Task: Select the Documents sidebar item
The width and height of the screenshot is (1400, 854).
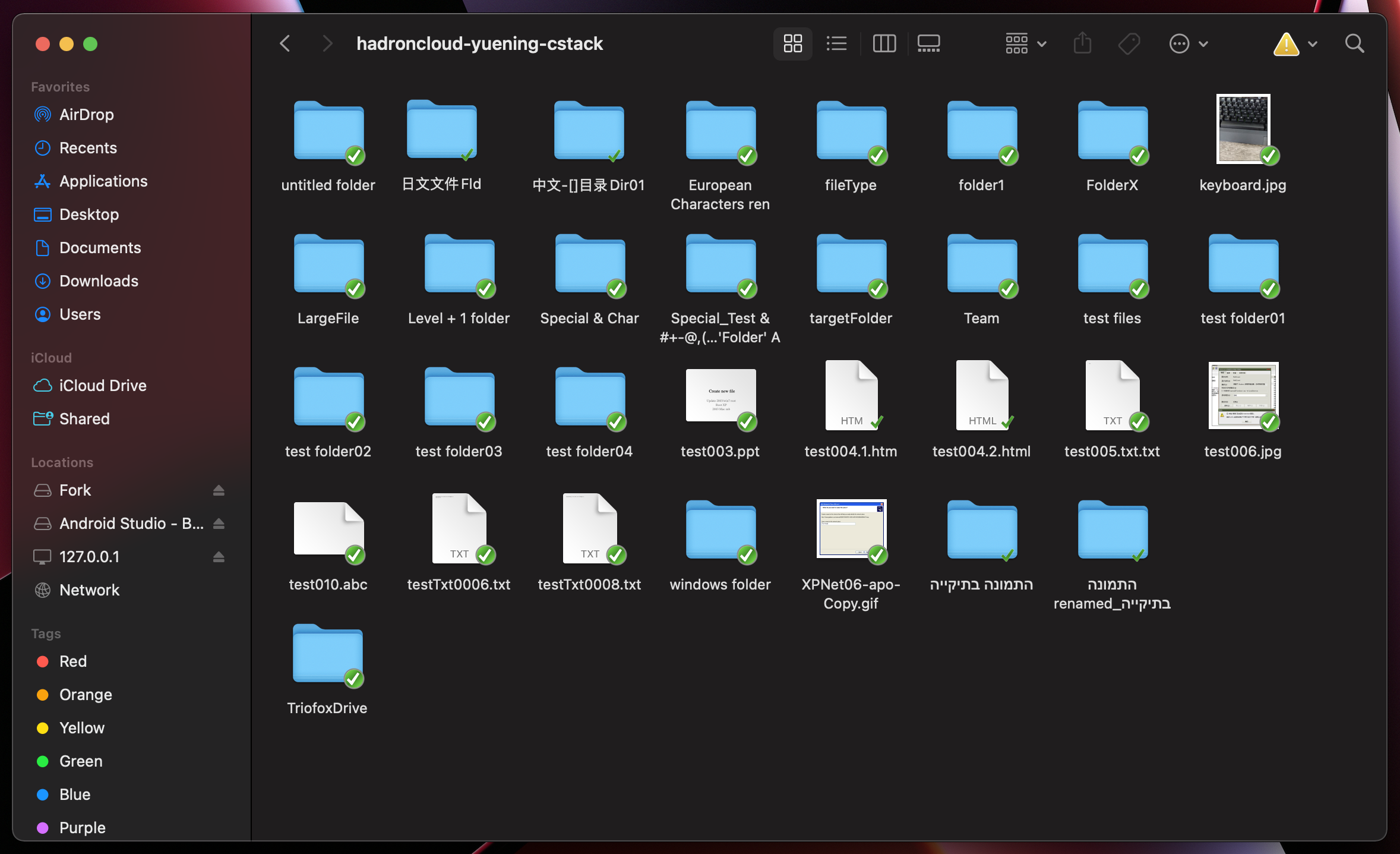Action: tap(100, 247)
